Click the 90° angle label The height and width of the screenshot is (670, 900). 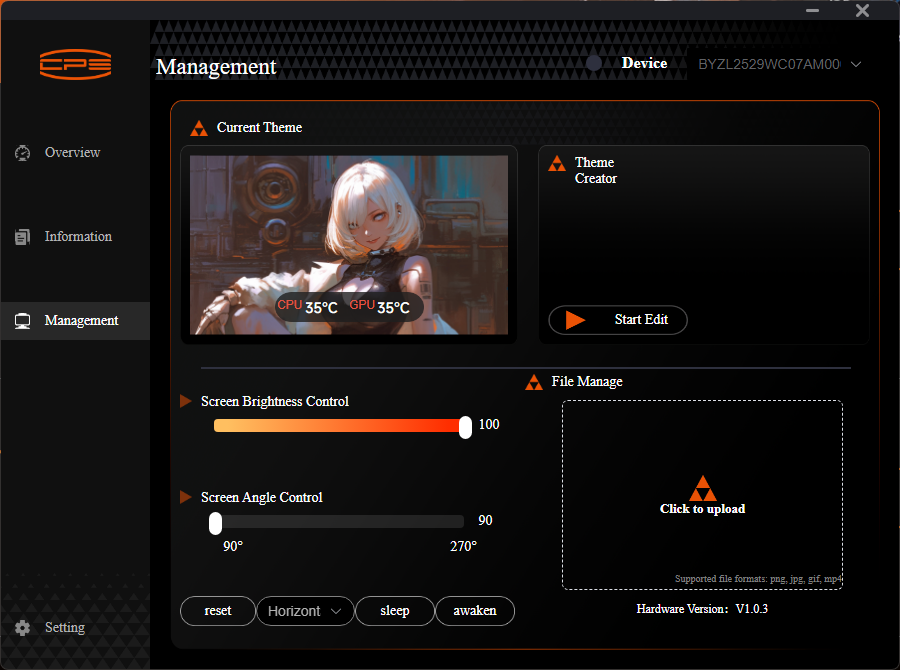click(x=233, y=546)
